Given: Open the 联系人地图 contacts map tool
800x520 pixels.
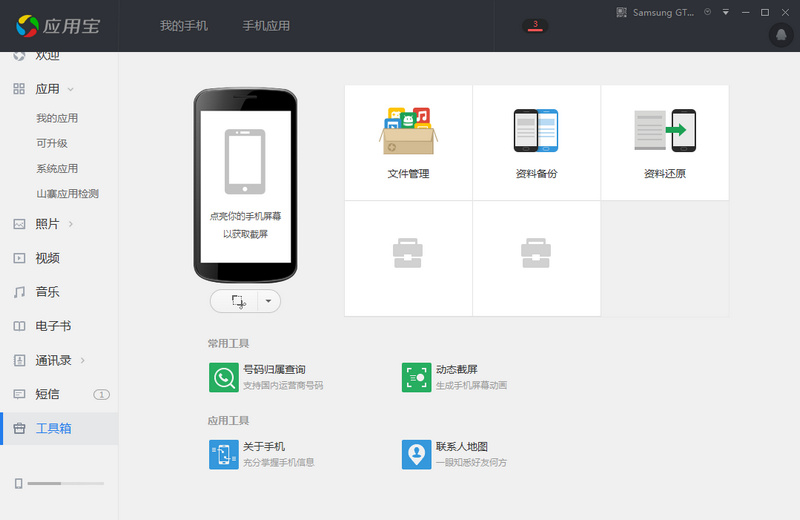Looking at the screenshot, I should click(416, 454).
